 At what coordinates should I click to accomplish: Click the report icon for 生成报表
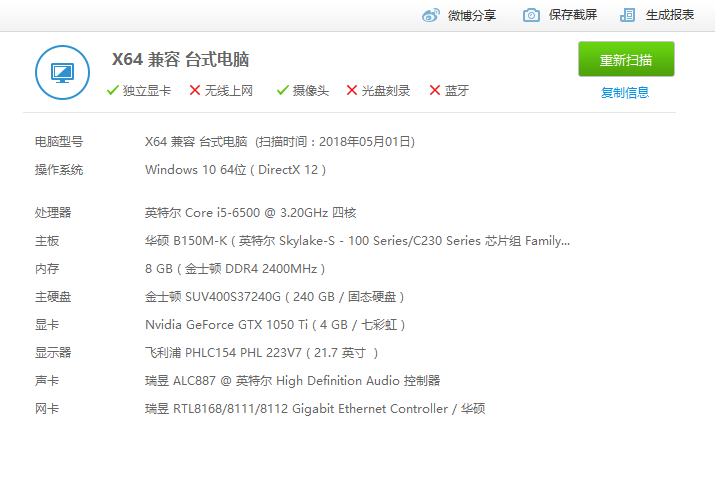point(627,15)
